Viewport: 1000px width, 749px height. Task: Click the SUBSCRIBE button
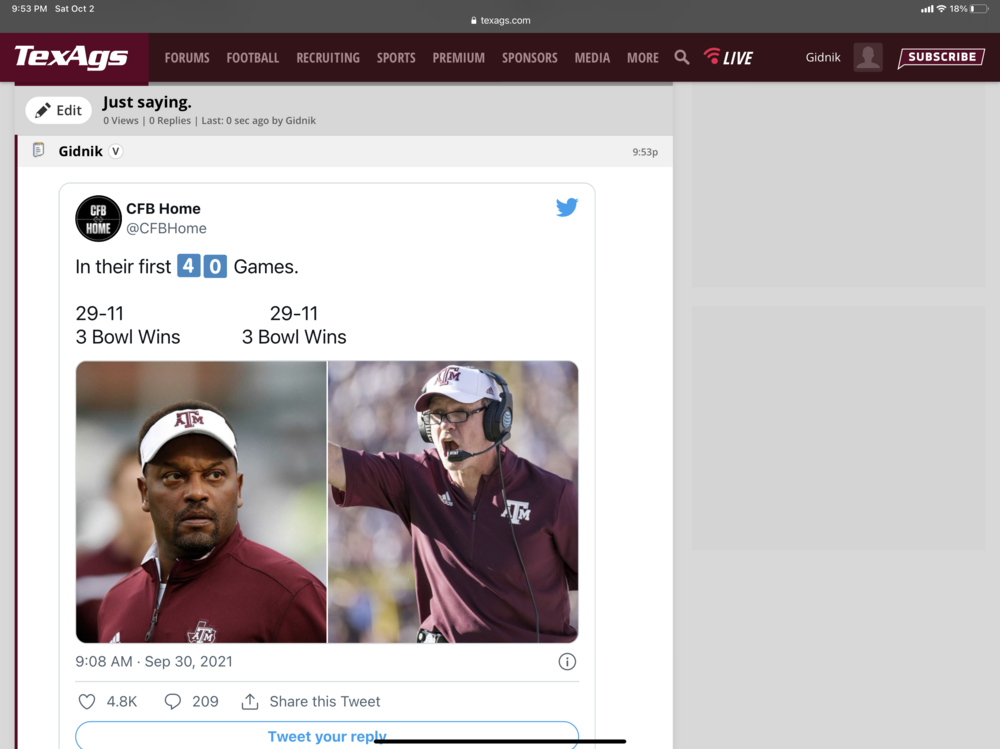point(941,57)
